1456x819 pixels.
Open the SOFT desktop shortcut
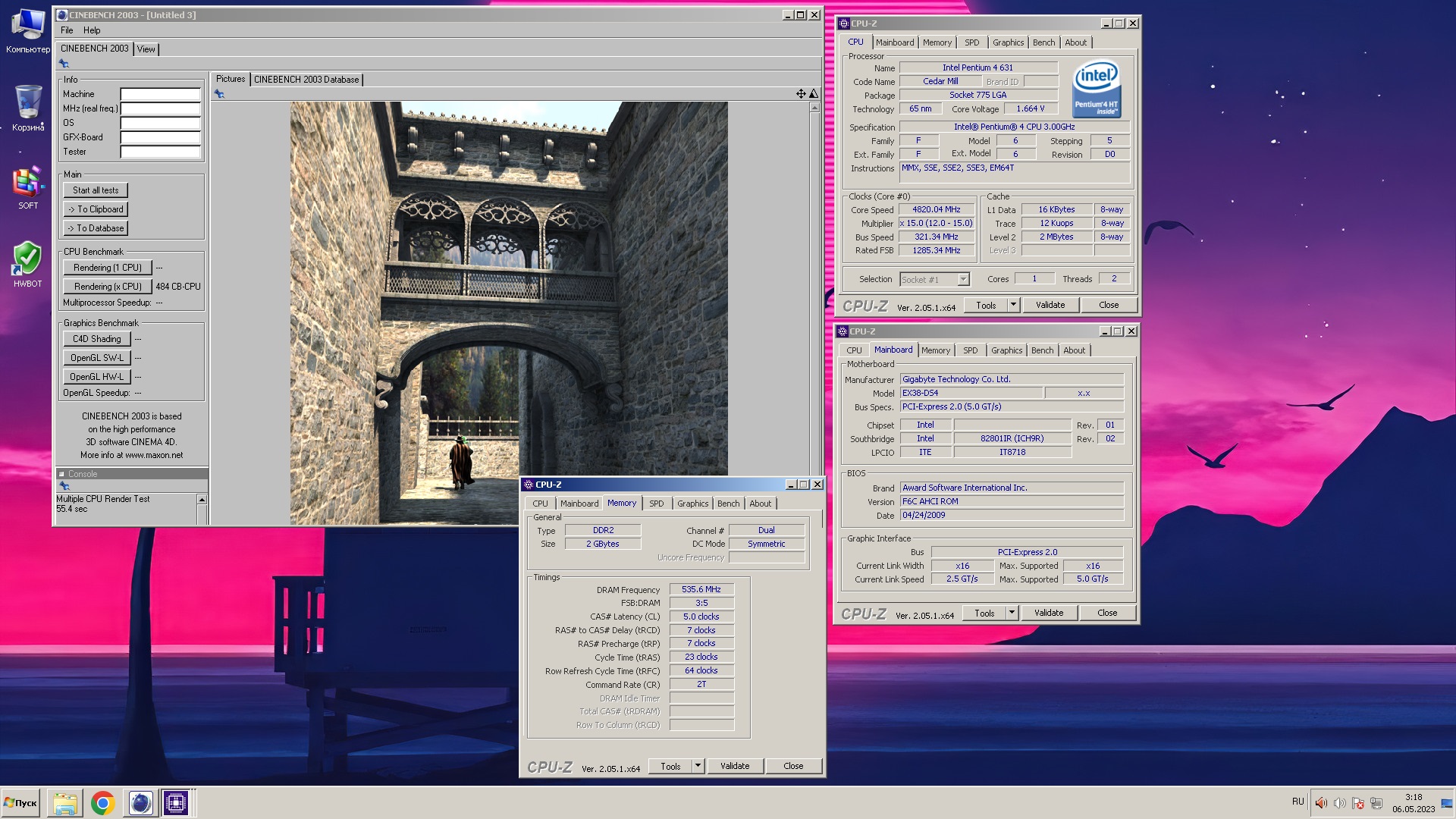tap(28, 187)
